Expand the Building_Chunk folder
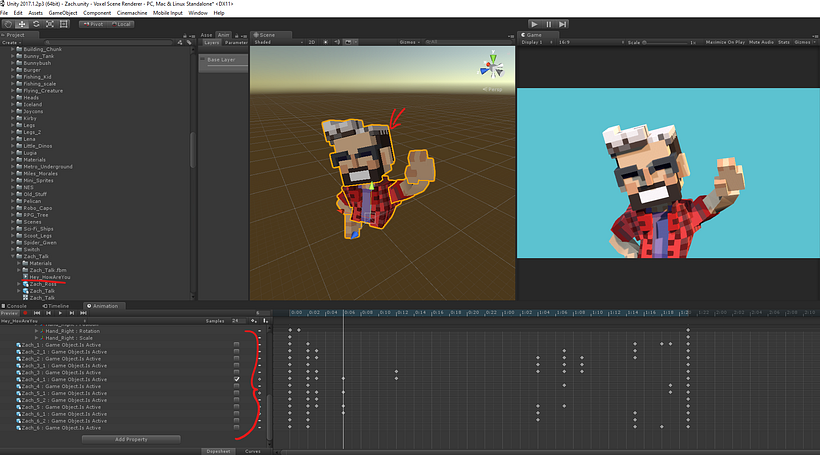The height and width of the screenshot is (455, 820). pyautogui.click(x=13, y=49)
